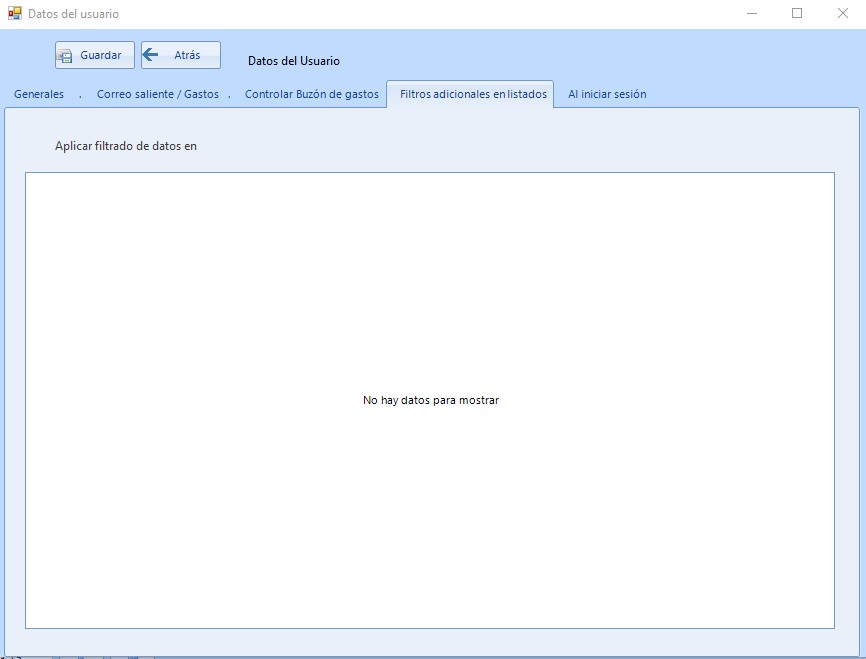Image resolution: width=866 pixels, height=659 pixels.
Task: Click the left arrow icon on Atrás
Action: click(150, 55)
